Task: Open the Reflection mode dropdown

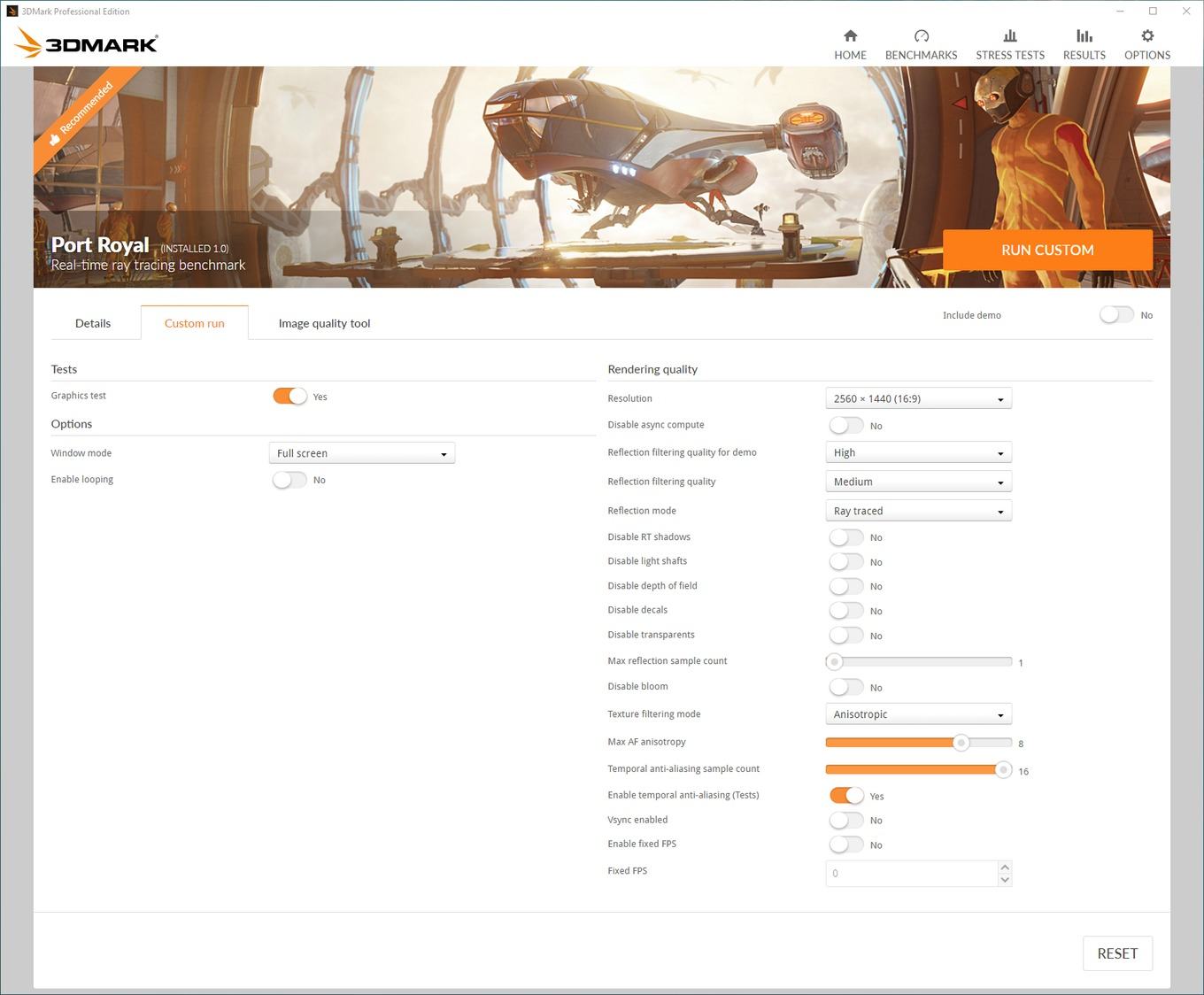Action: 918,511
